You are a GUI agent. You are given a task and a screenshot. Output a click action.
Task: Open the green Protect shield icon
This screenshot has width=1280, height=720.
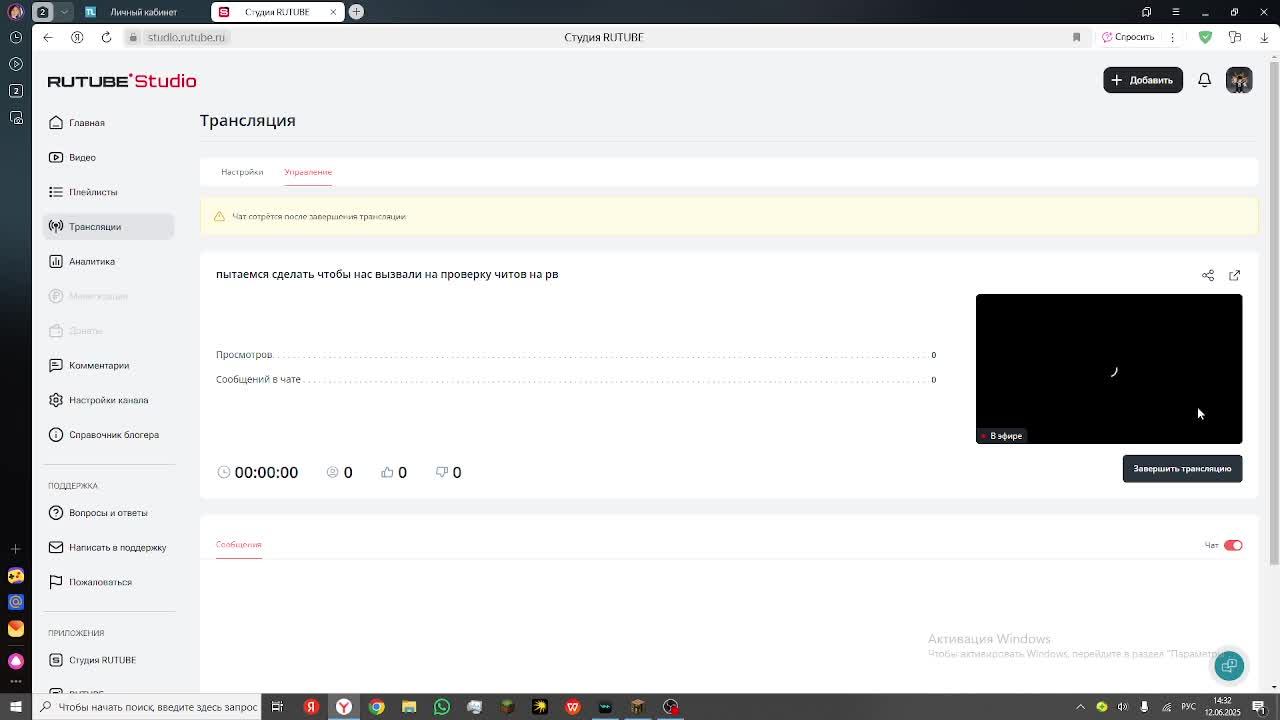coord(1205,37)
